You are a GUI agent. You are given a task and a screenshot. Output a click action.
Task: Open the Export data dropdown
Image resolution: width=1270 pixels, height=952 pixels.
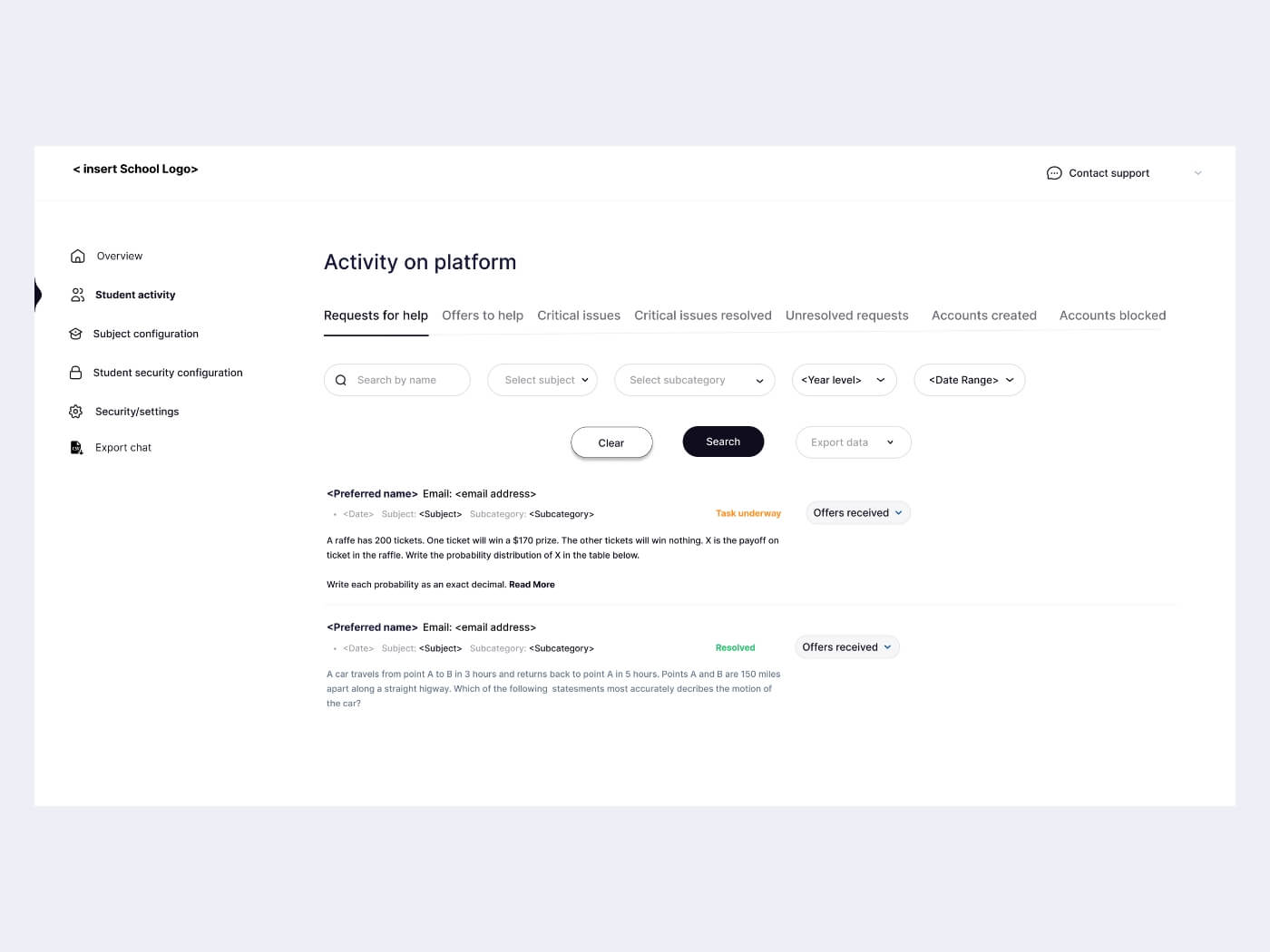(x=853, y=442)
